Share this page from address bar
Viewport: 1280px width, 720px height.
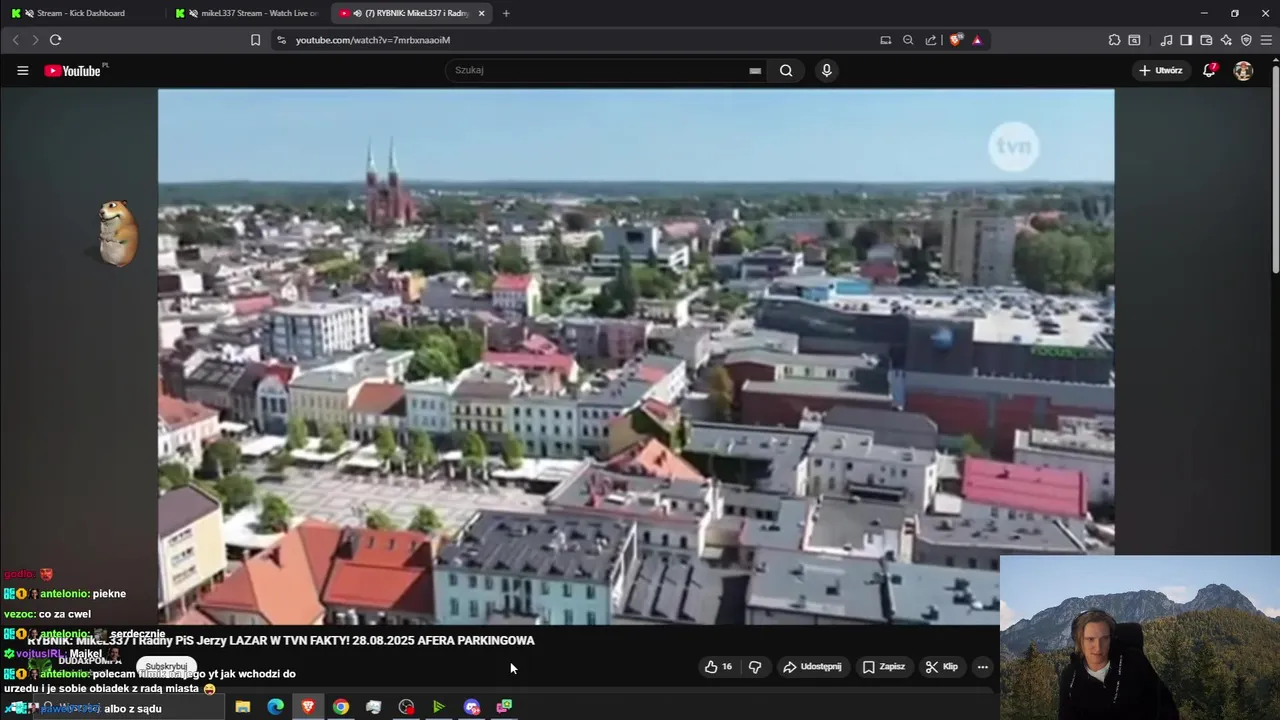point(931,40)
